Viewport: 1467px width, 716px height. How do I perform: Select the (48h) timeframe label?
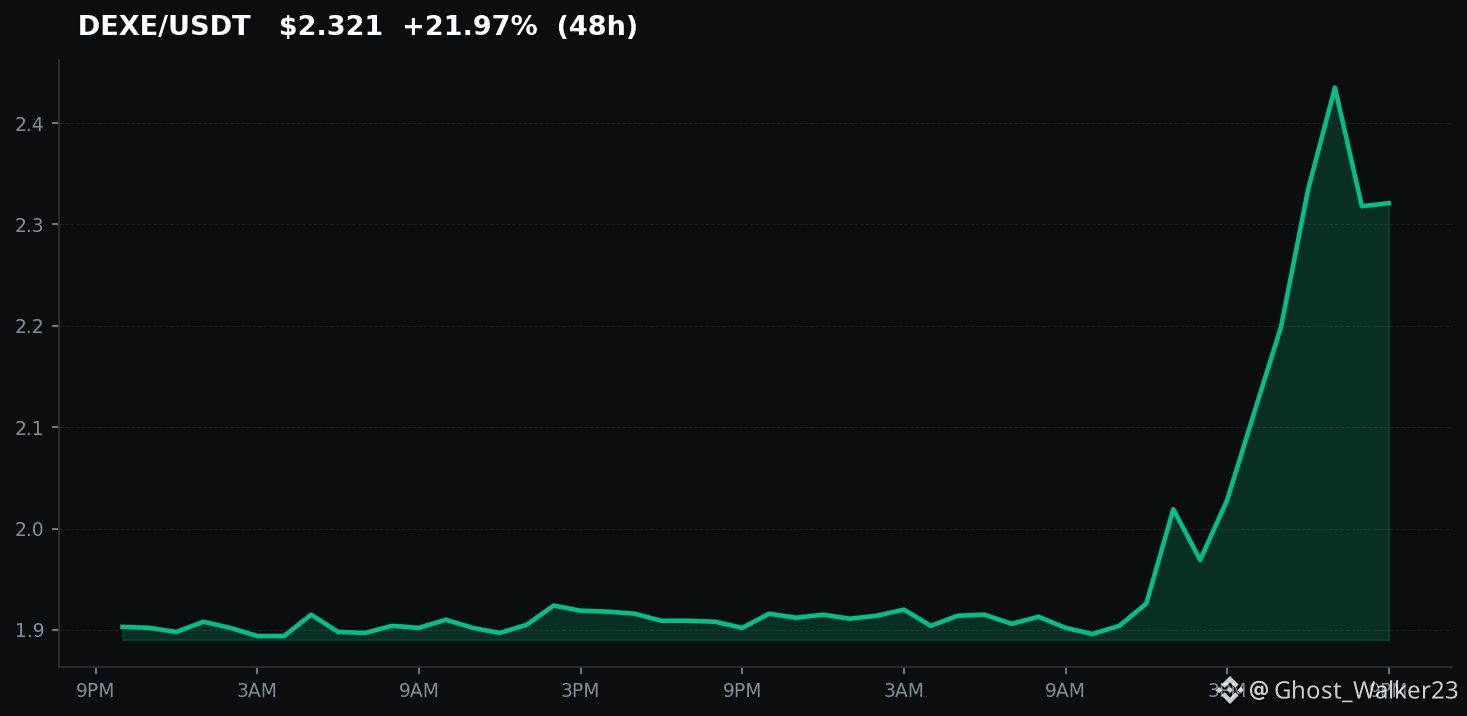pyautogui.click(x=597, y=27)
